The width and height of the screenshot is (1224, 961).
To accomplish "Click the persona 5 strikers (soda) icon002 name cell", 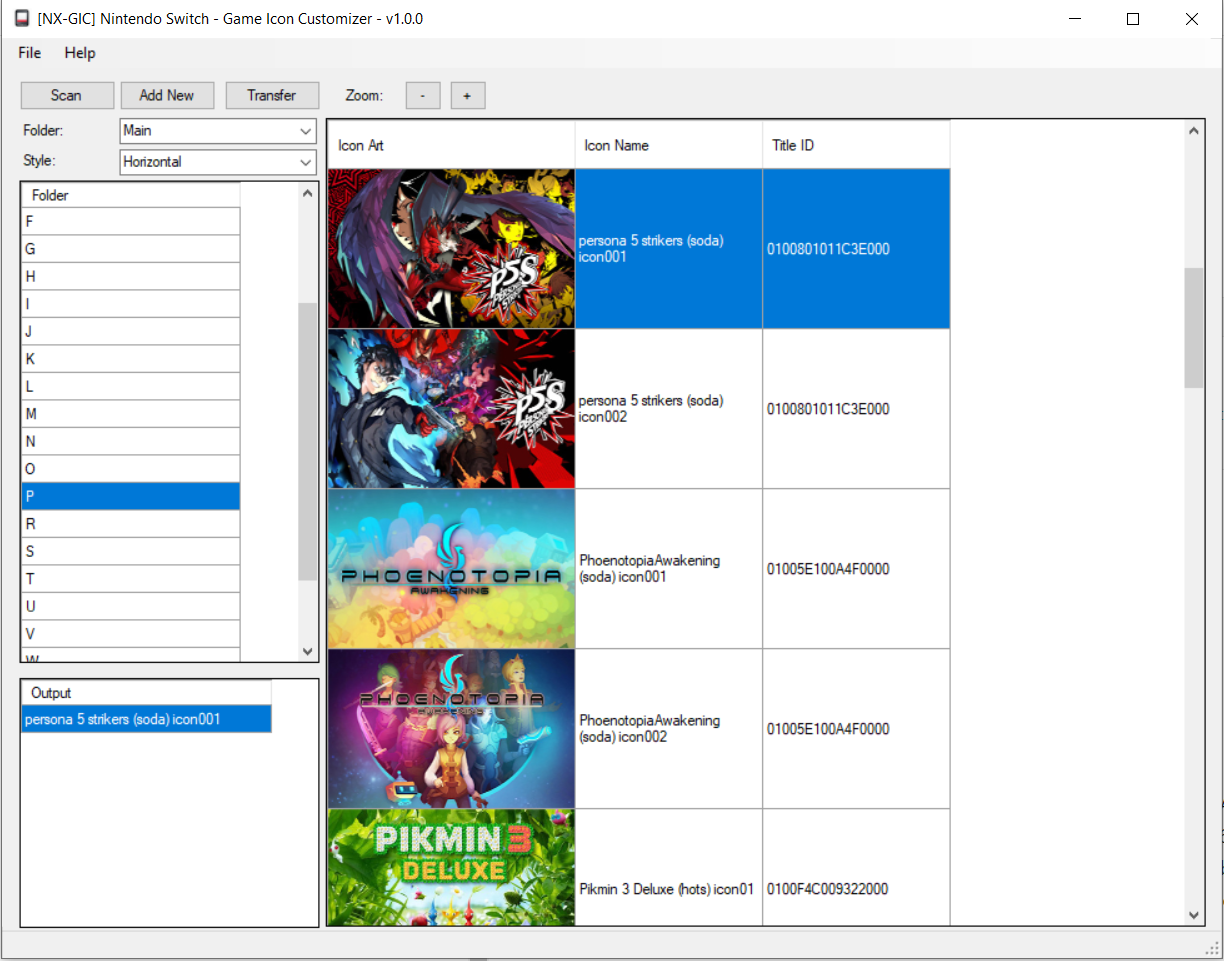I will pos(669,409).
